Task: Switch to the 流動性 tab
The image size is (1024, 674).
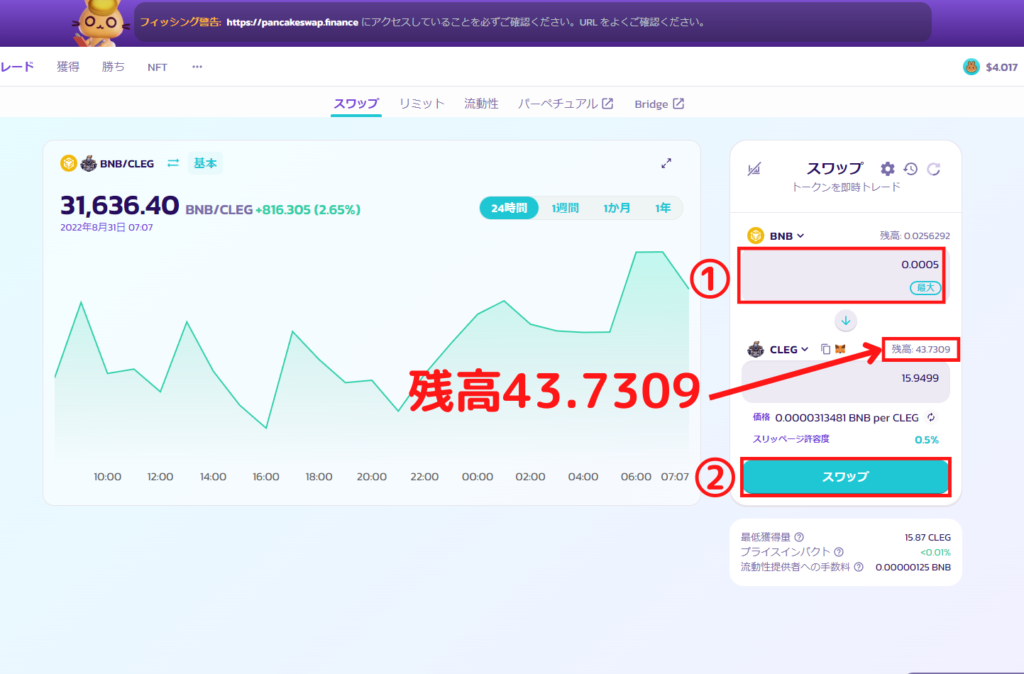Action: [481, 104]
